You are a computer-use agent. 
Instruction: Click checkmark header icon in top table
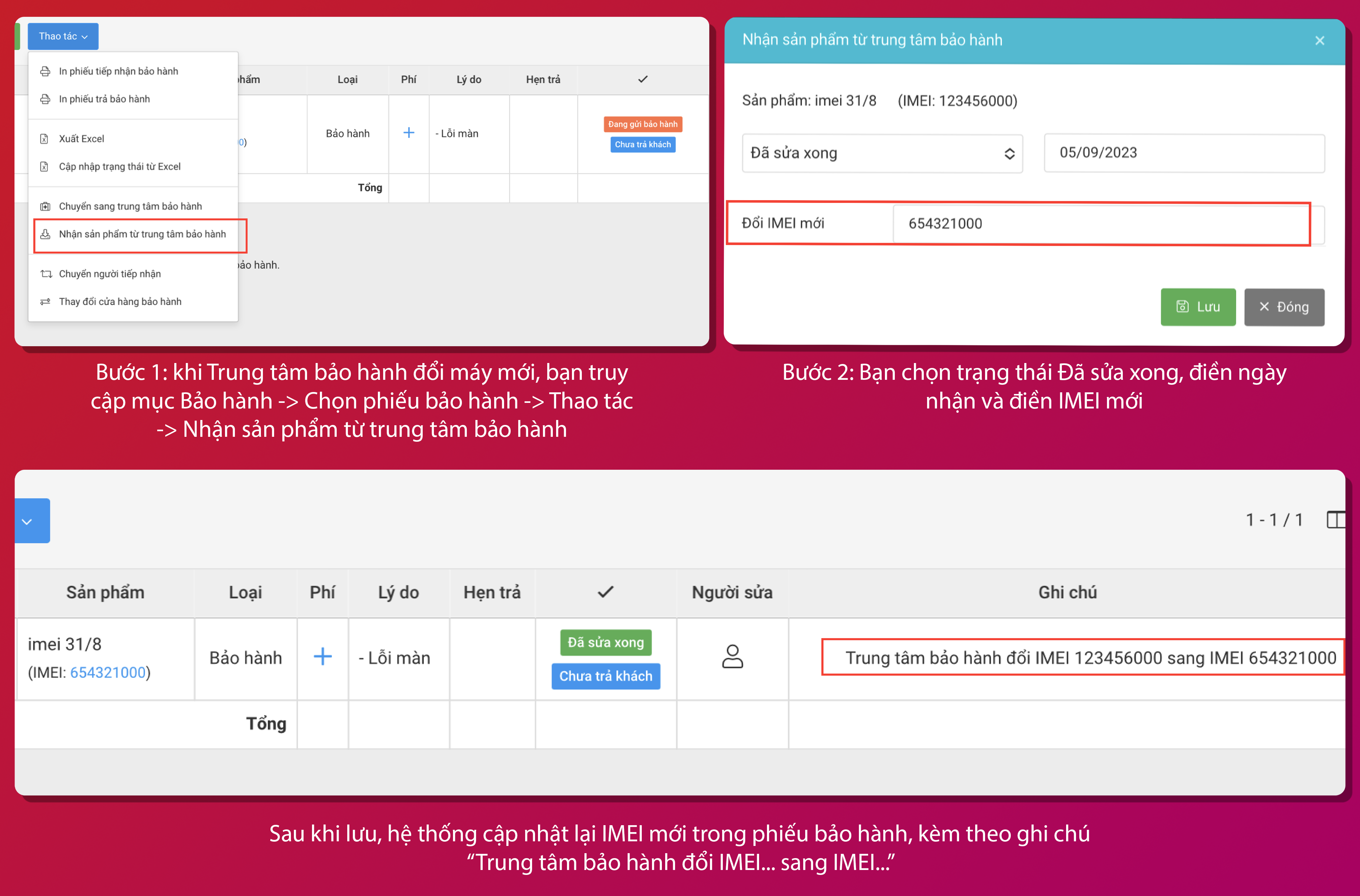643,79
